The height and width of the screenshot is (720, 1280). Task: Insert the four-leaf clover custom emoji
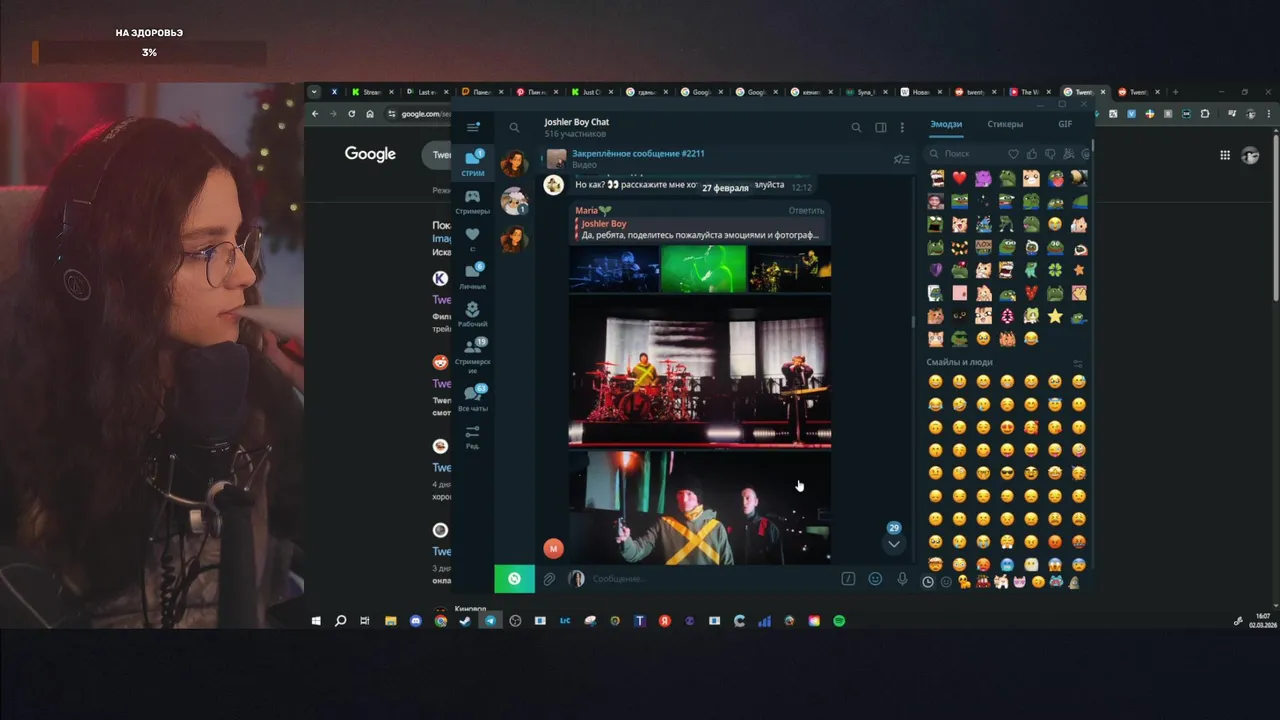pos(1055,270)
